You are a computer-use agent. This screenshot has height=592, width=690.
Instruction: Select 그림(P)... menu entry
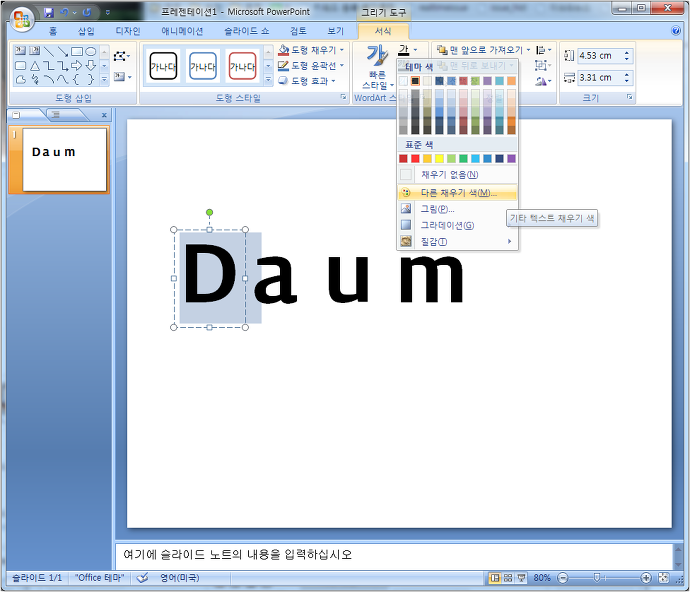[457, 209]
